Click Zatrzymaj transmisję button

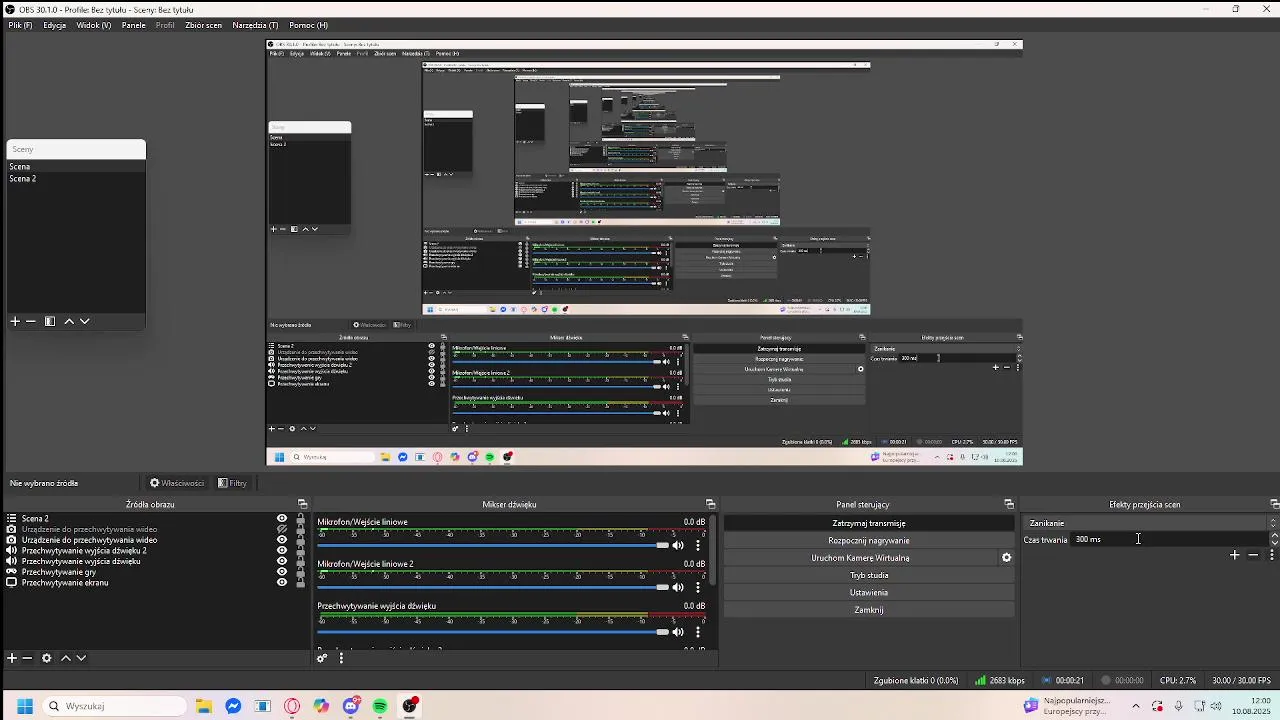[x=869, y=523]
